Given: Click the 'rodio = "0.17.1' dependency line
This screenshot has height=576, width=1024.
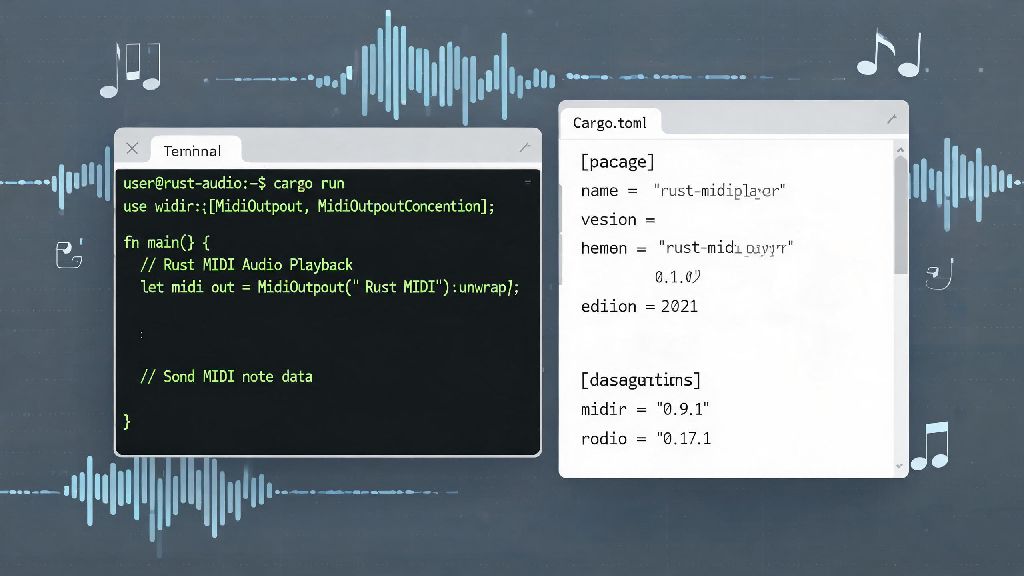Looking at the screenshot, I should point(646,438).
